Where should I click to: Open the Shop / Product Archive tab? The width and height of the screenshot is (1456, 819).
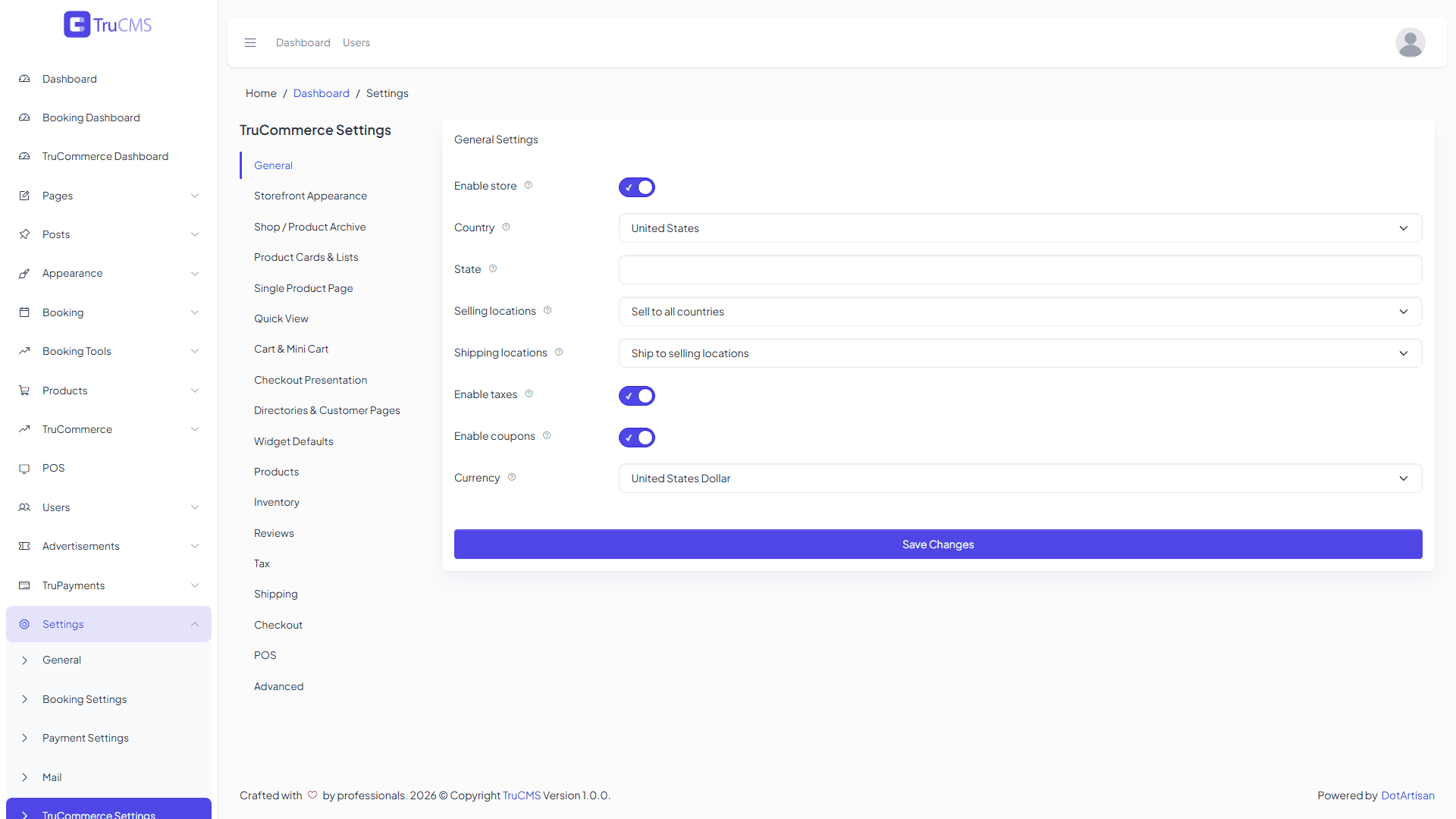(x=309, y=227)
